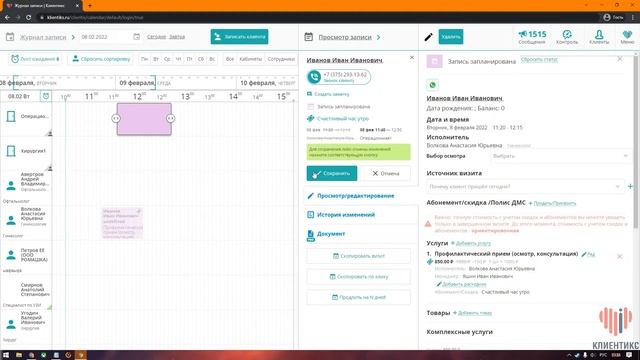Click the 'Хирургия1' cabinet door icon
This screenshot has height=360, width=640.
[x=11, y=151]
